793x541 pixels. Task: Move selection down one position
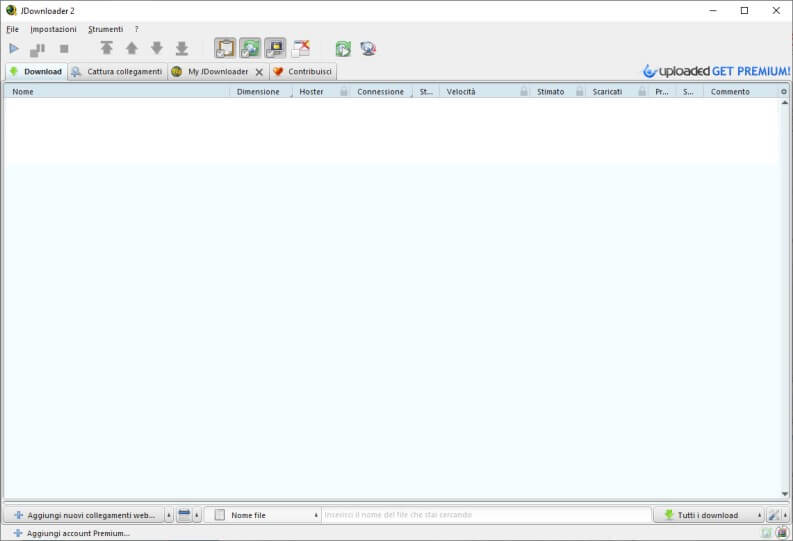click(x=157, y=48)
